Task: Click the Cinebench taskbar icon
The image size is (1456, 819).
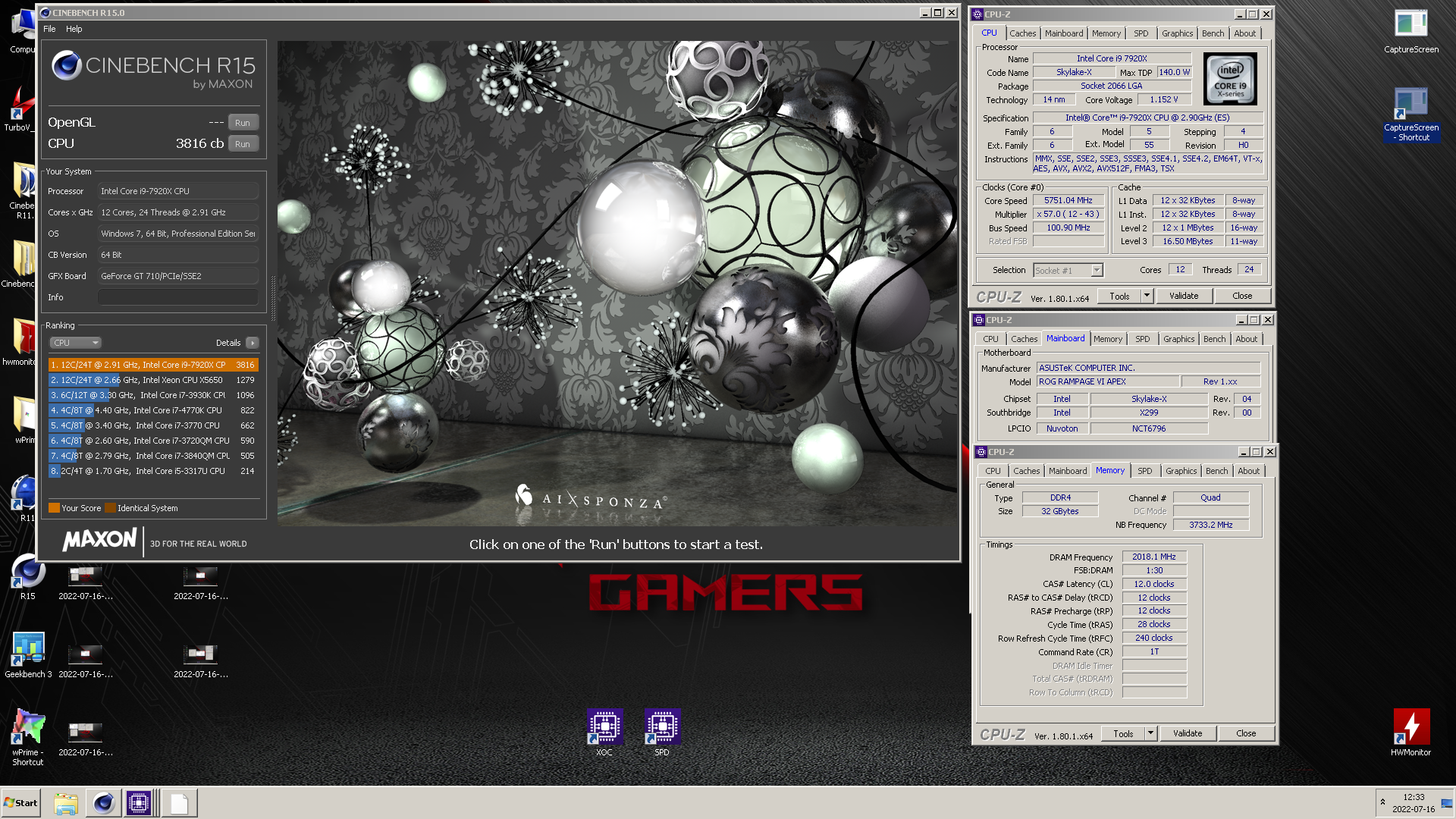Action: tap(104, 803)
